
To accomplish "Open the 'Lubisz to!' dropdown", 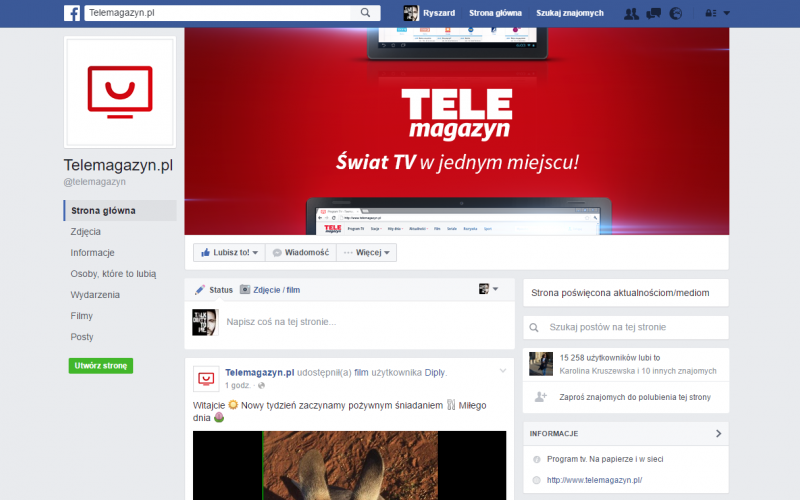I will pyautogui.click(x=230, y=253).
